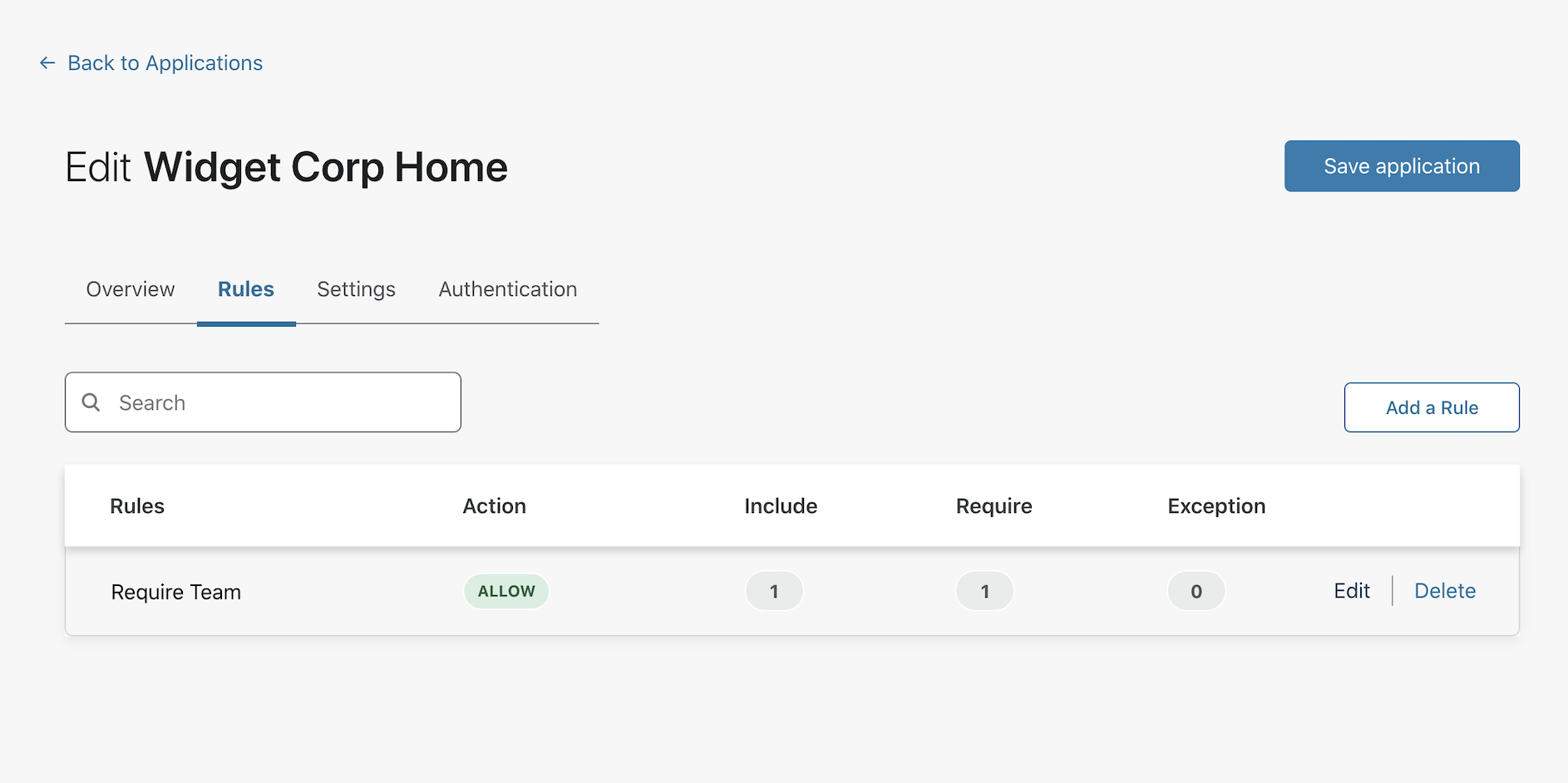The image size is (1568, 783).
Task: Click the ALLOW action badge
Action: pyautogui.click(x=506, y=591)
